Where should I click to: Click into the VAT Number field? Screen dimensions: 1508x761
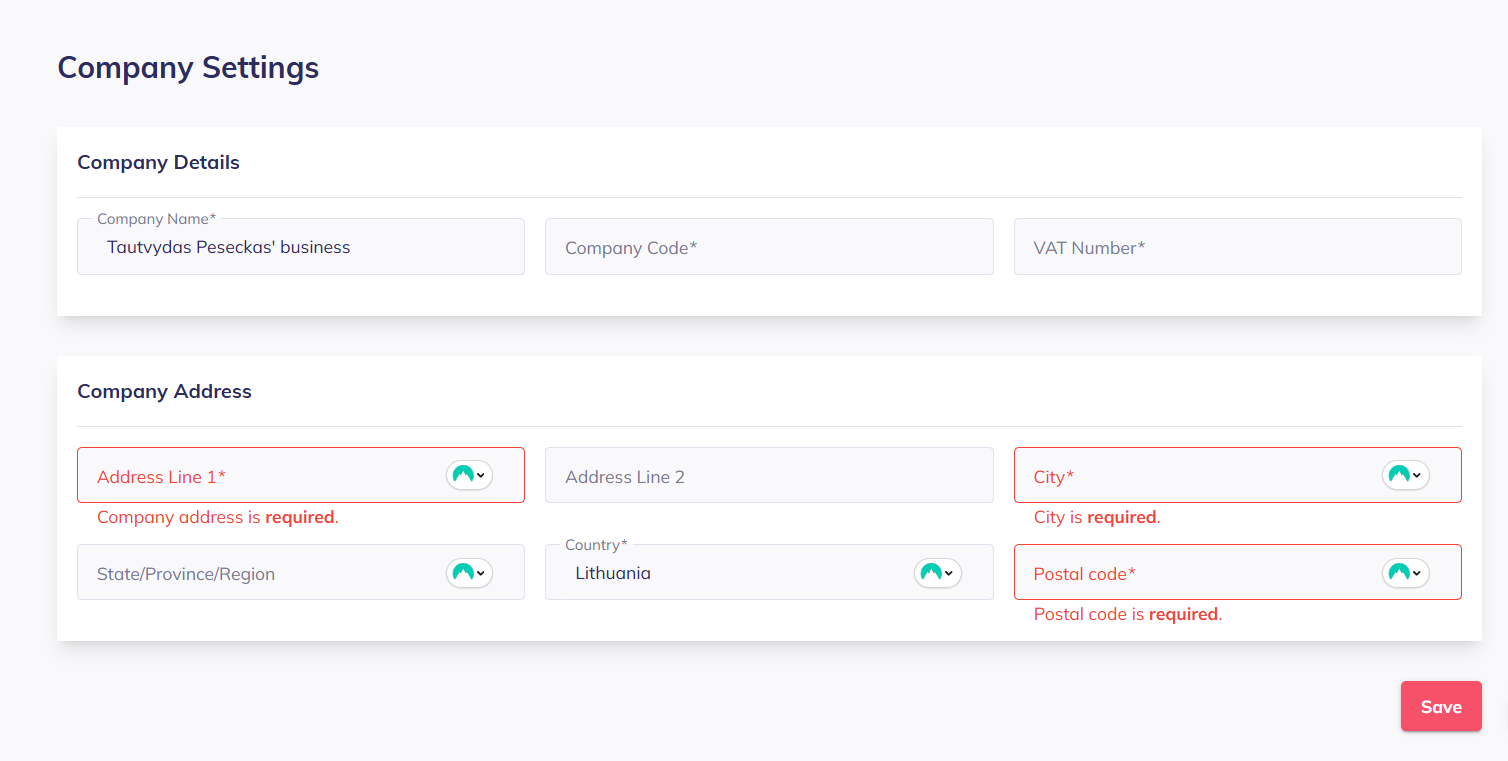(1237, 247)
